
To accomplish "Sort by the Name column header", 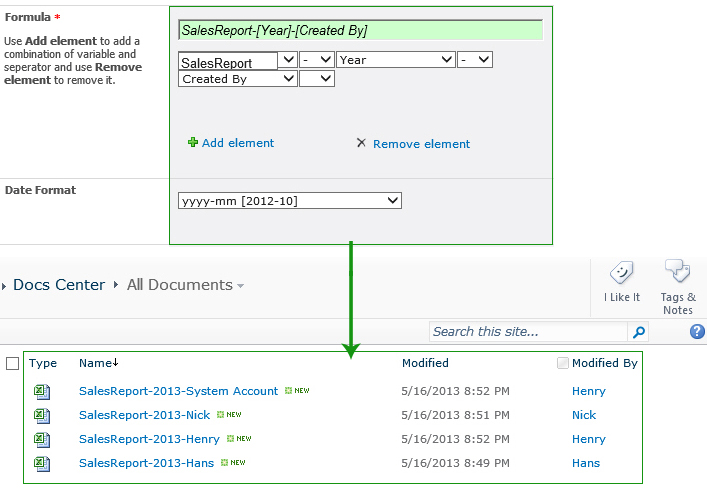I will click(97, 363).
